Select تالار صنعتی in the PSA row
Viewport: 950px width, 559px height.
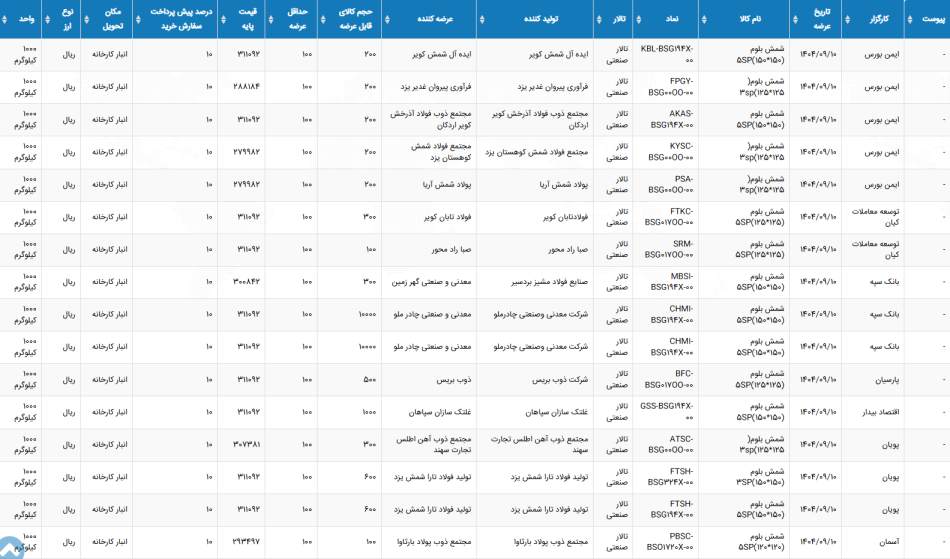(x=617, y=185)
